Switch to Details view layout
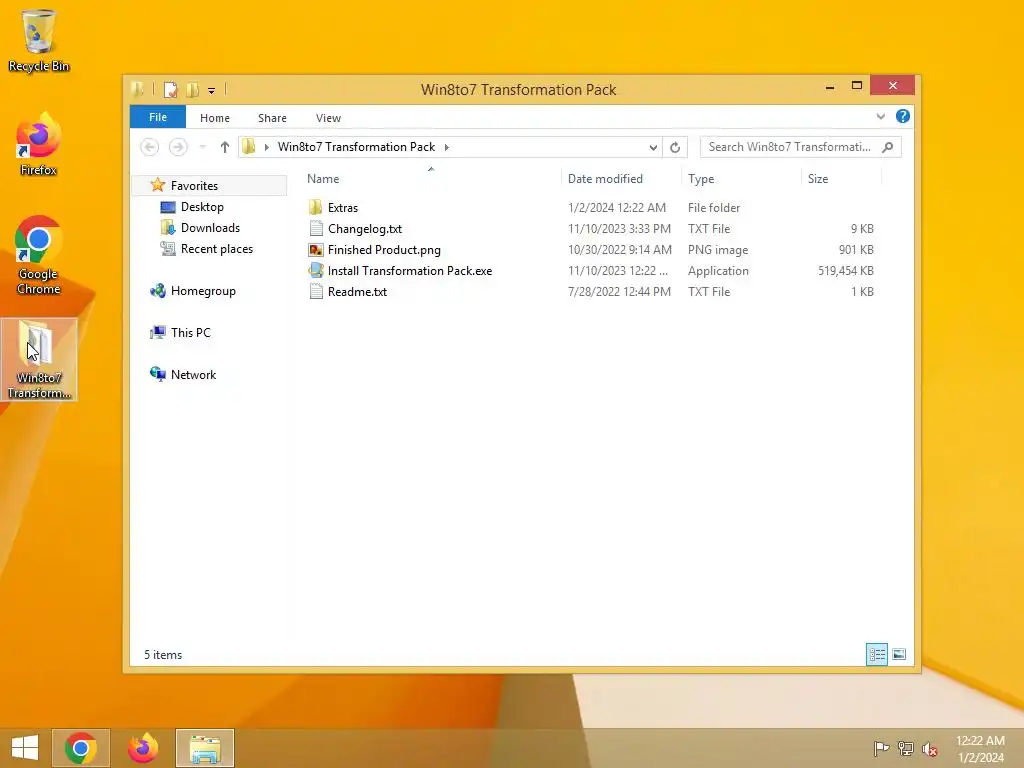 (x=876, y=654)
